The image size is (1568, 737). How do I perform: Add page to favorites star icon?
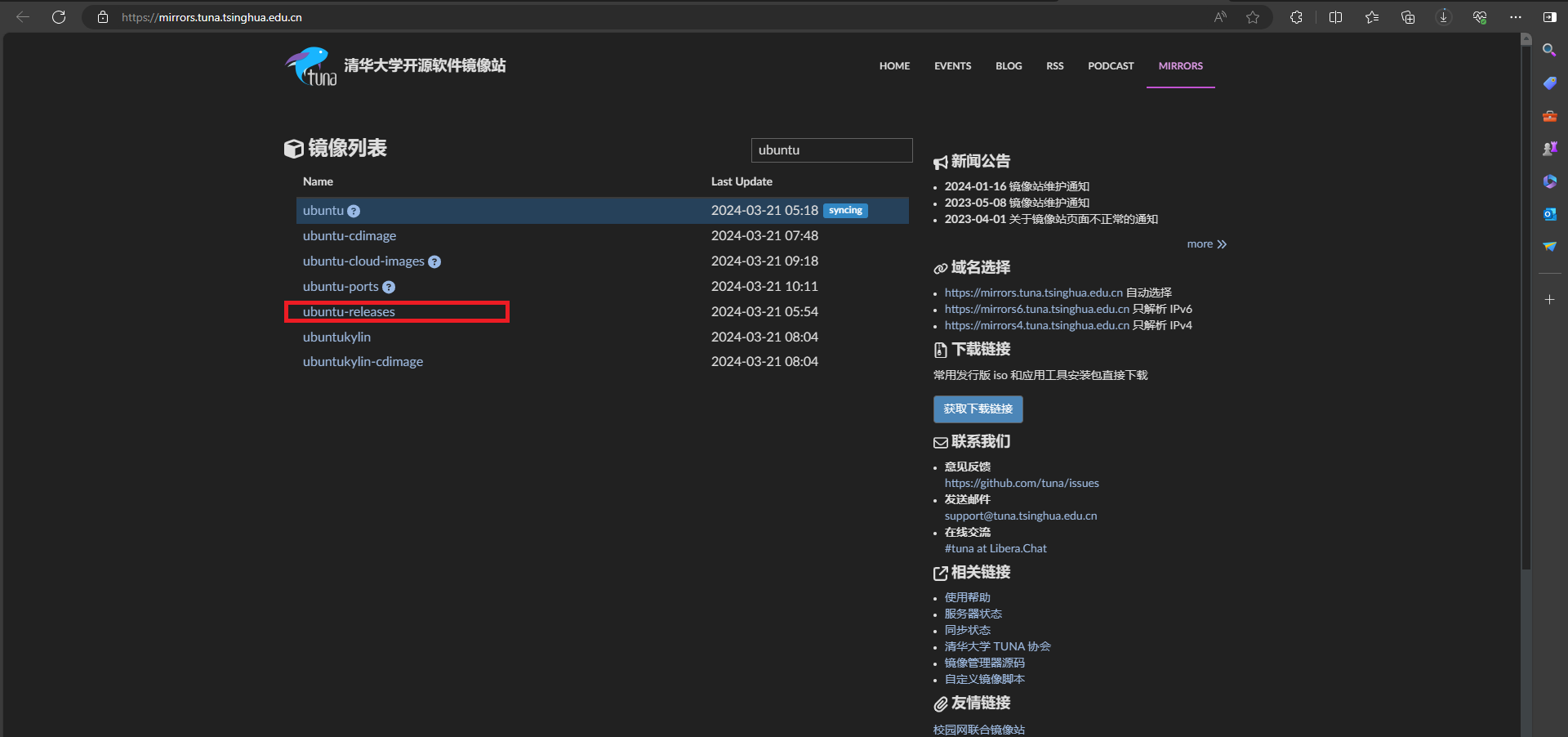pyautogui.click(x=1253, y=17)
